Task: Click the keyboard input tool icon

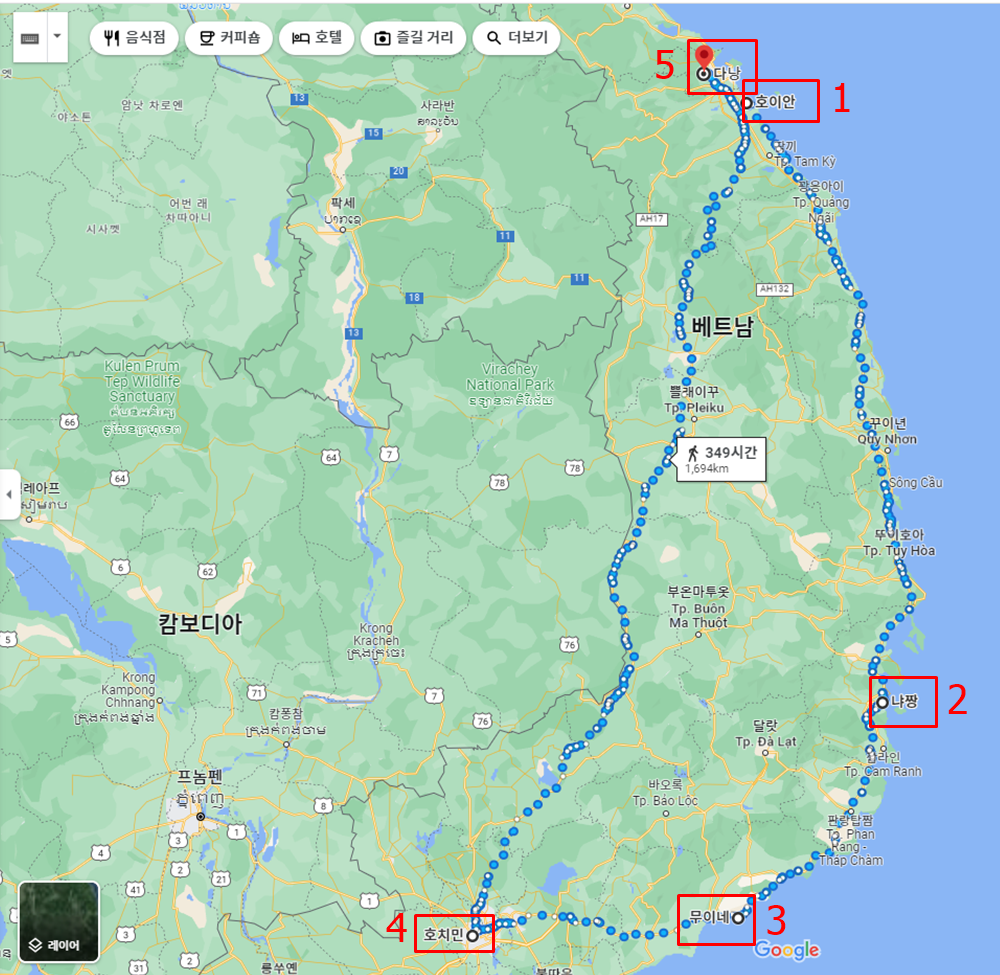Action: click(x=30, y=38)
